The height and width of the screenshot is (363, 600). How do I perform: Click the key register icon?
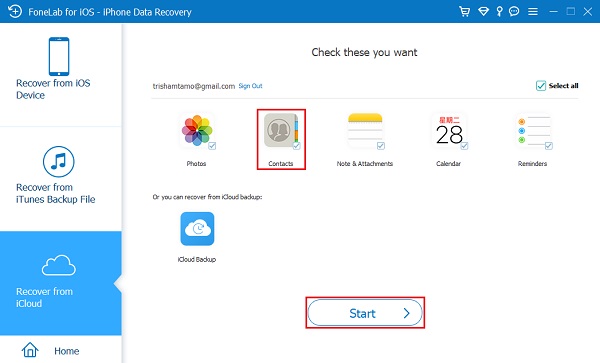(x=499, y=11)
